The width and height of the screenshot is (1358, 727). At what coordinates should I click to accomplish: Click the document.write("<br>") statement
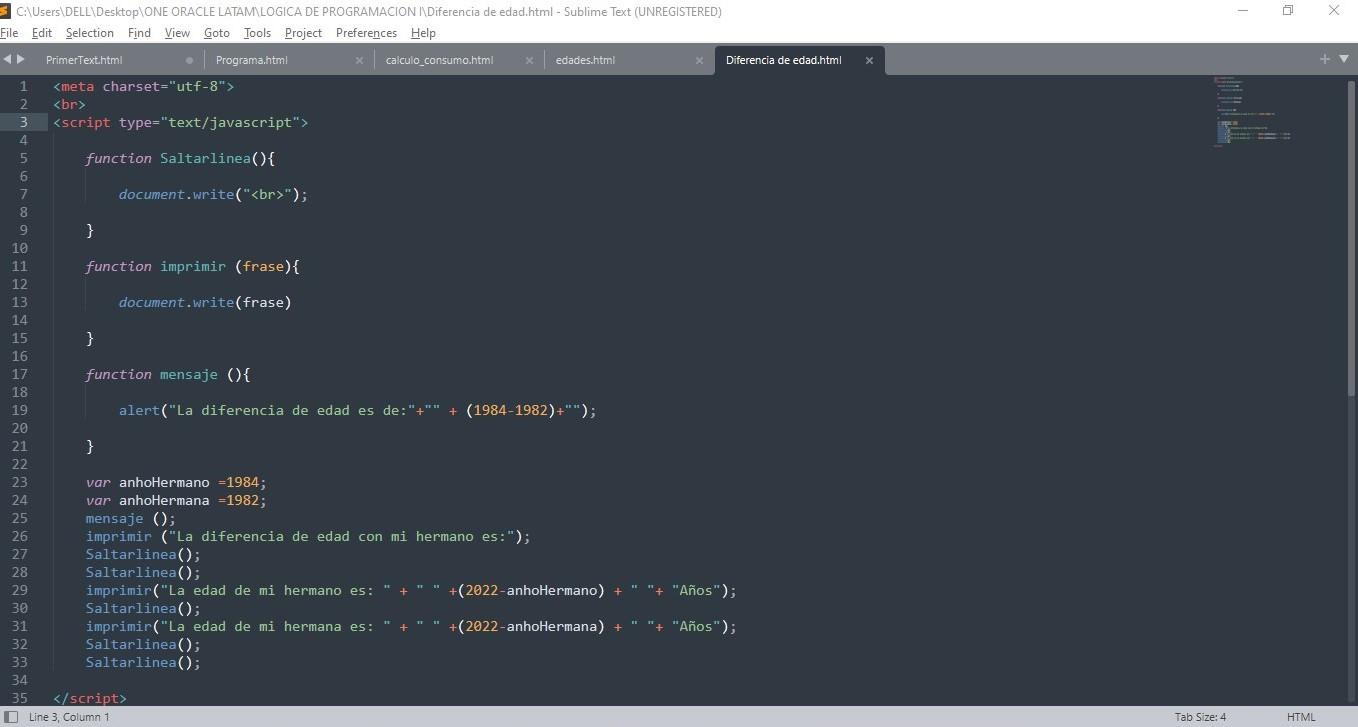coord(213,194)
